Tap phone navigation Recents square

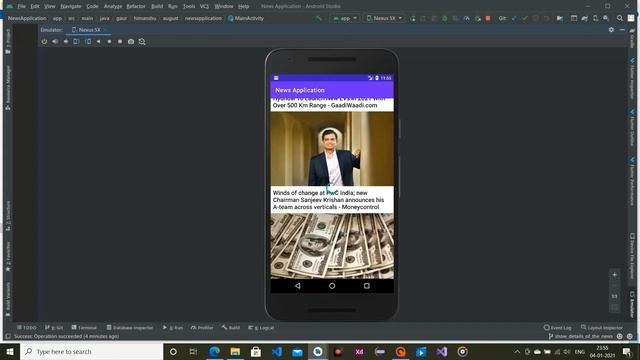click(367, 286)
